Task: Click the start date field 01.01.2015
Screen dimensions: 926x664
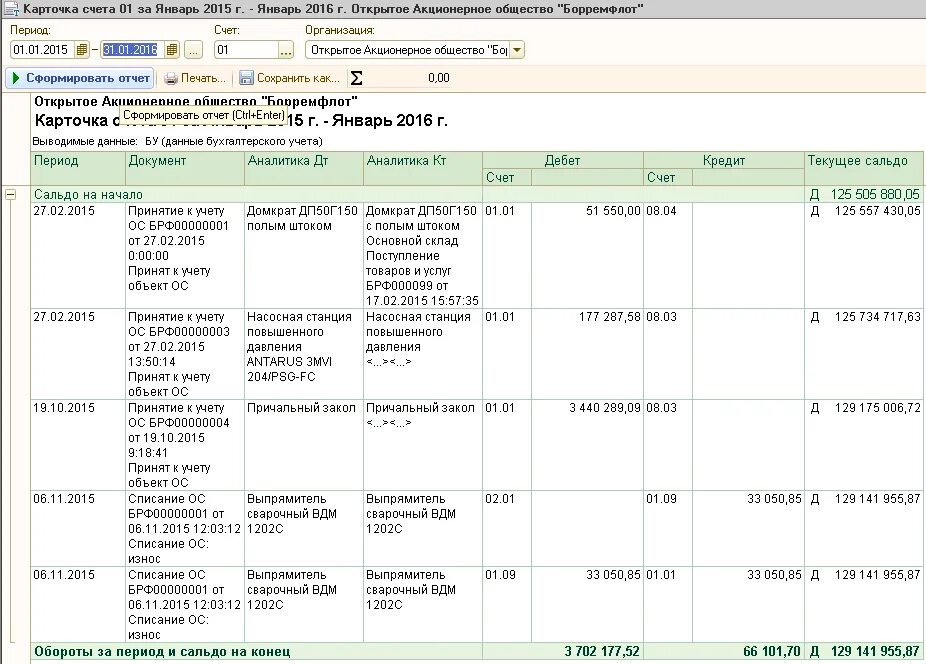Action: (x=42, y=50)
